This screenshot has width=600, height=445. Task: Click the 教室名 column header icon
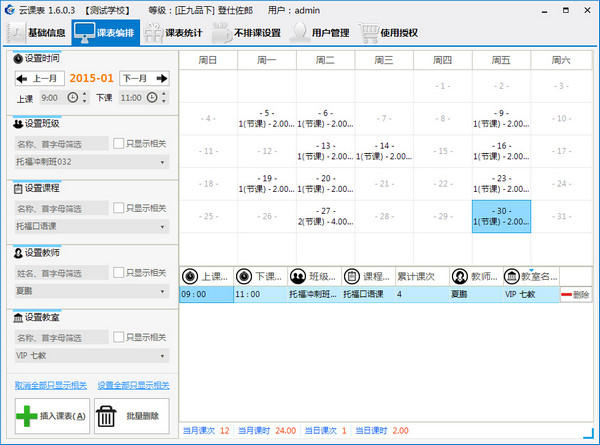513,276
